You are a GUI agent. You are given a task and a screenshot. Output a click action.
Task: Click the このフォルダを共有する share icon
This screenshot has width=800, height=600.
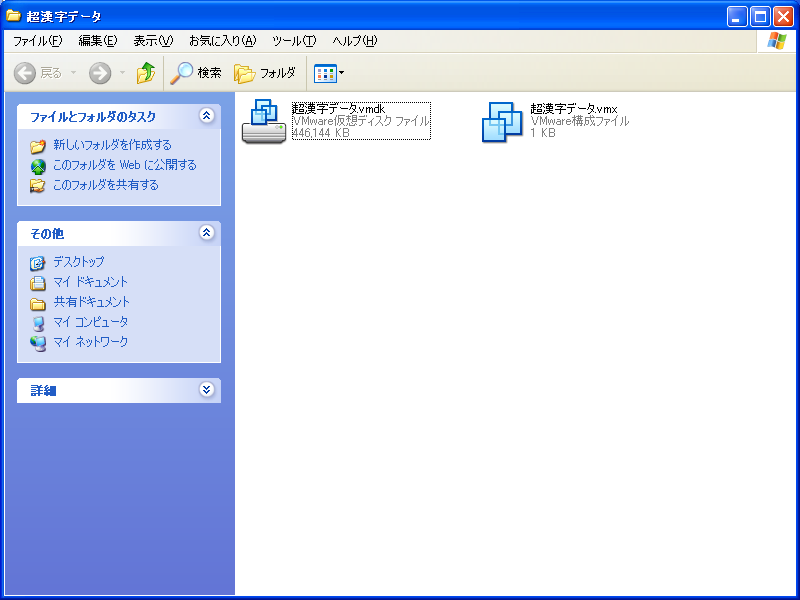coord(38,185)
